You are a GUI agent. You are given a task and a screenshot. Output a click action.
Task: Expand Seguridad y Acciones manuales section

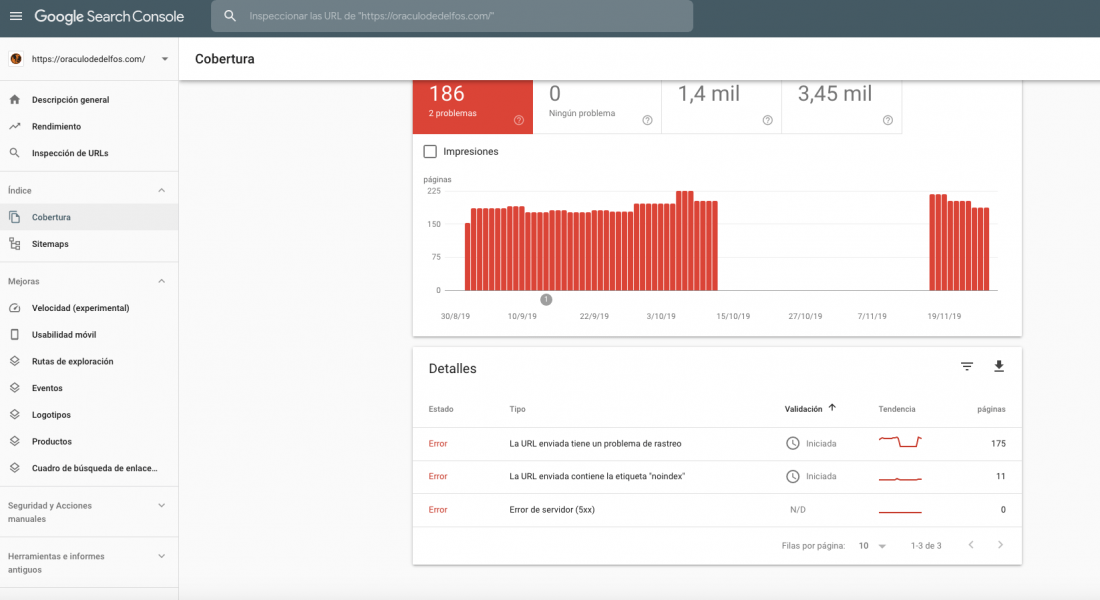pyautogui.click(x=161, y=505)
